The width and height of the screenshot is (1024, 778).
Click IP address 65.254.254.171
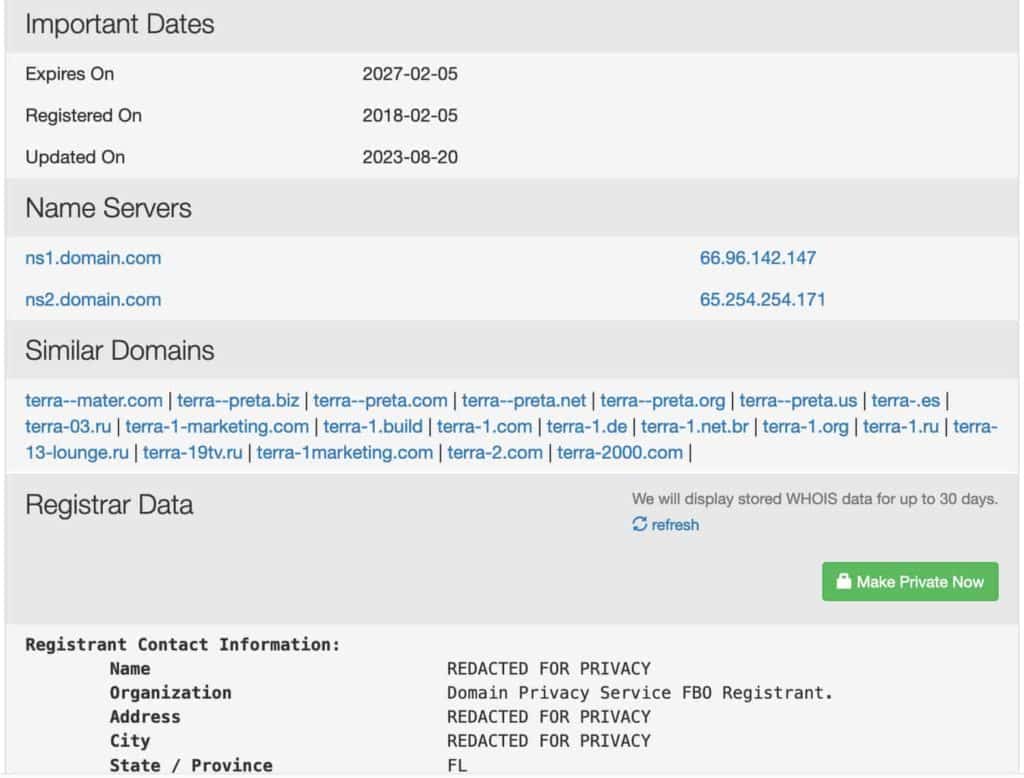pyautogui.click(x=762, y=300)
